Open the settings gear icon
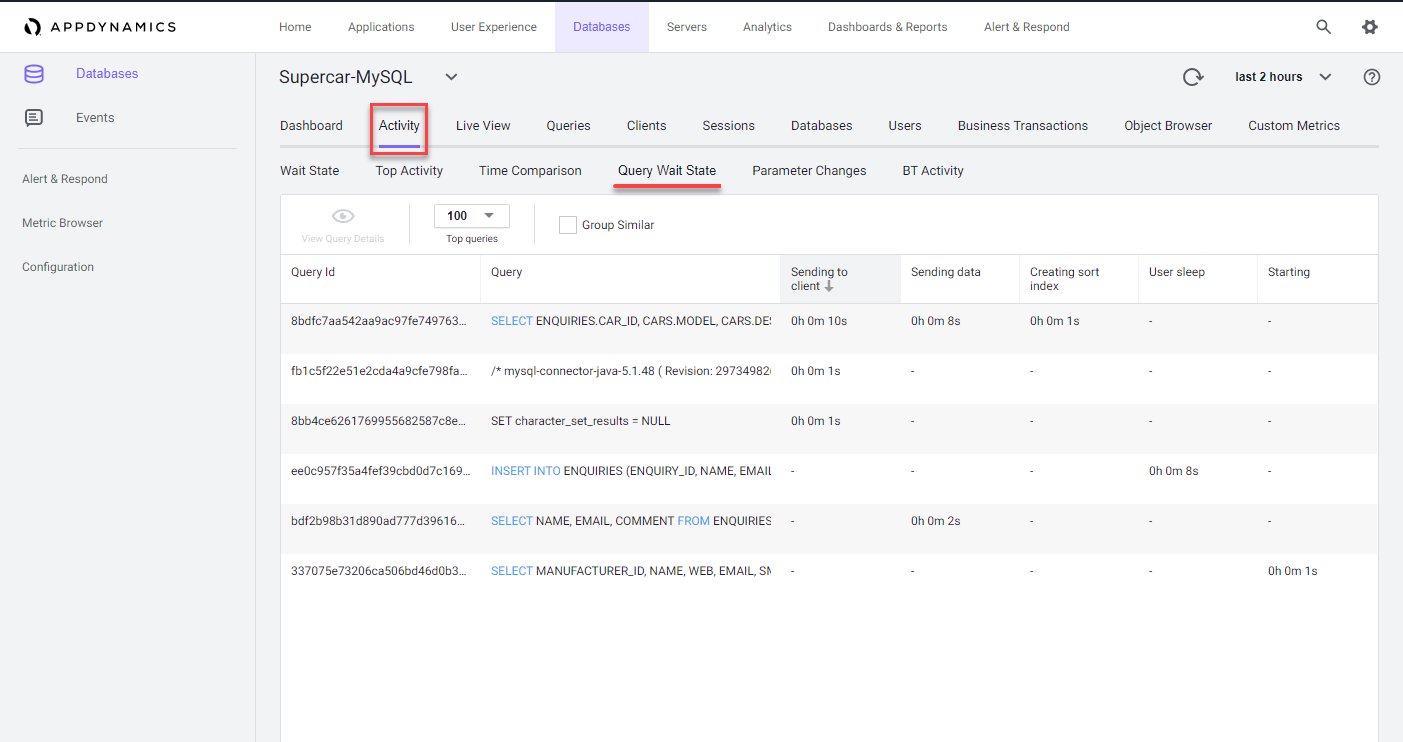 click(x=1370, y=27)
